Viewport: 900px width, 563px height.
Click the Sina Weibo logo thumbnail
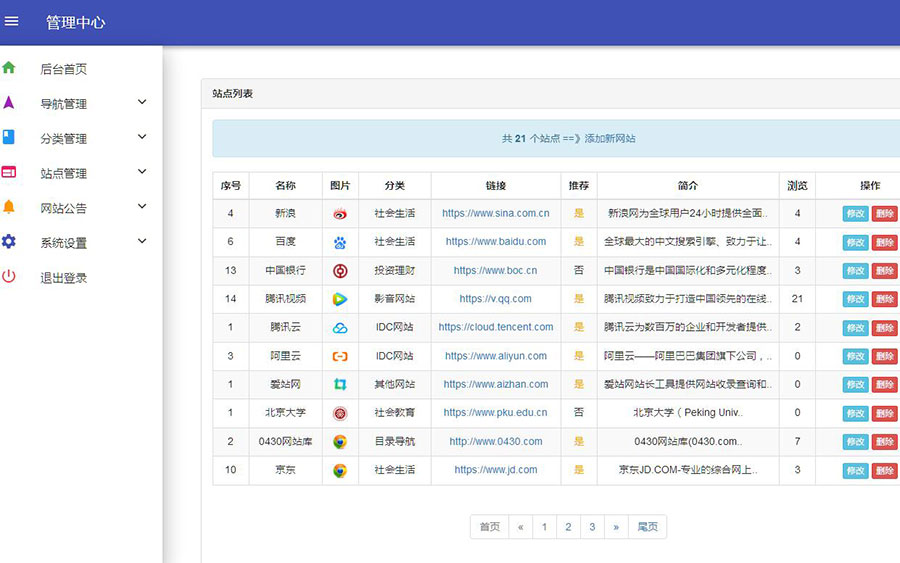pyautogui.click(x=340, y=214)
